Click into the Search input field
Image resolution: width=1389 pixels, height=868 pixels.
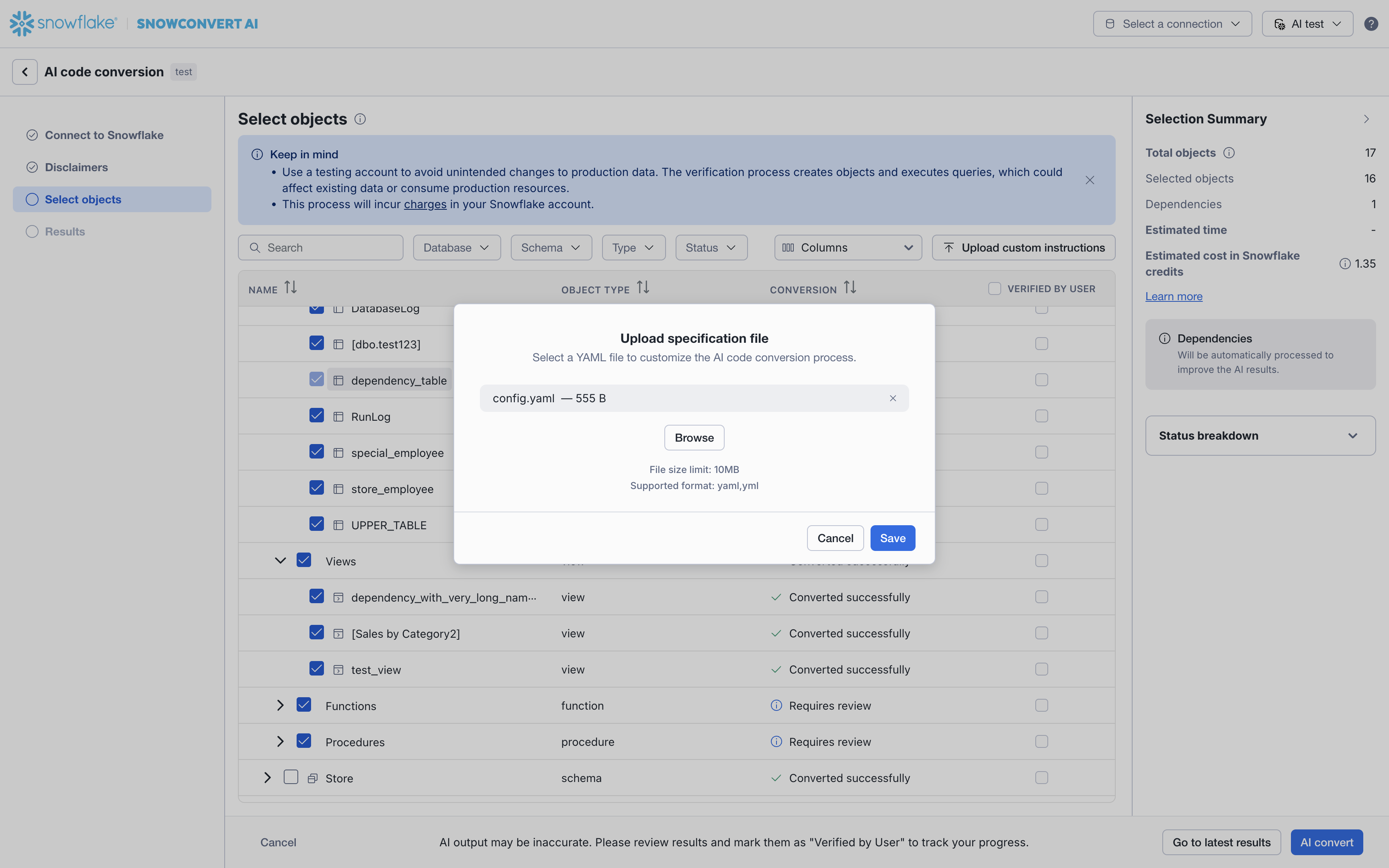pyautogui.click(x=330, y=248)
